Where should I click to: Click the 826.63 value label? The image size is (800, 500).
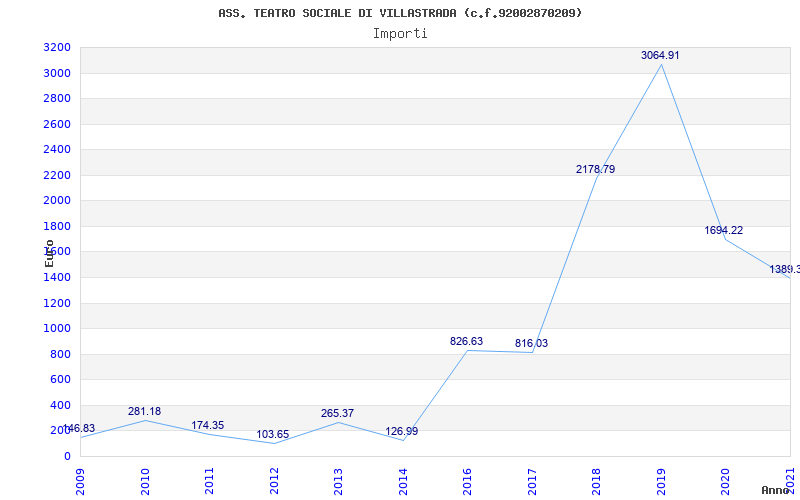coord(466,341)
